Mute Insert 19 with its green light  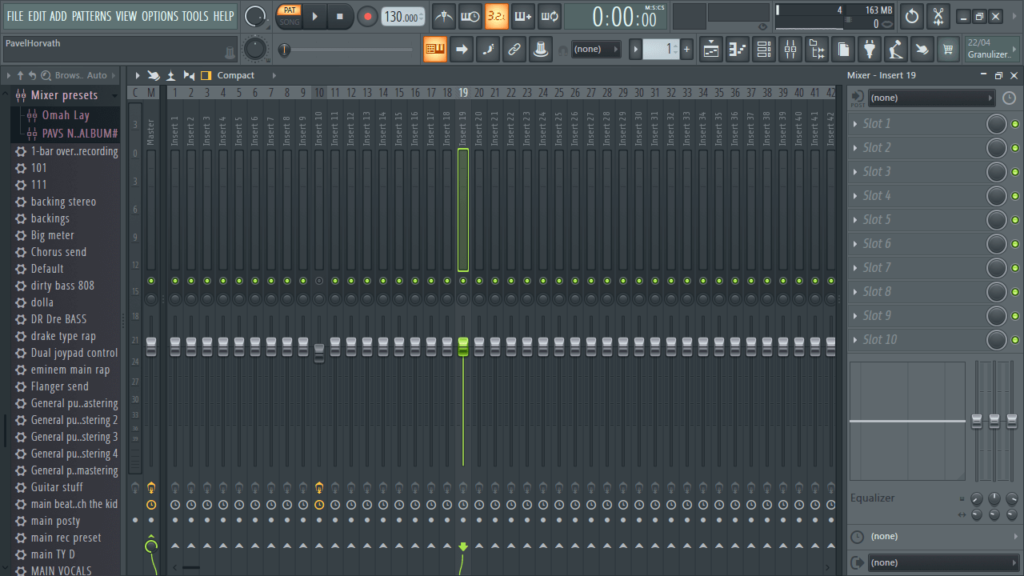[x=463, y=281]
